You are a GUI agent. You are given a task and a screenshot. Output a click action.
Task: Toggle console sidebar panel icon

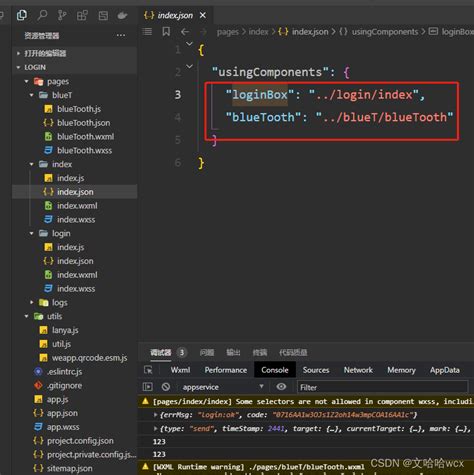(x=148, y=387)
